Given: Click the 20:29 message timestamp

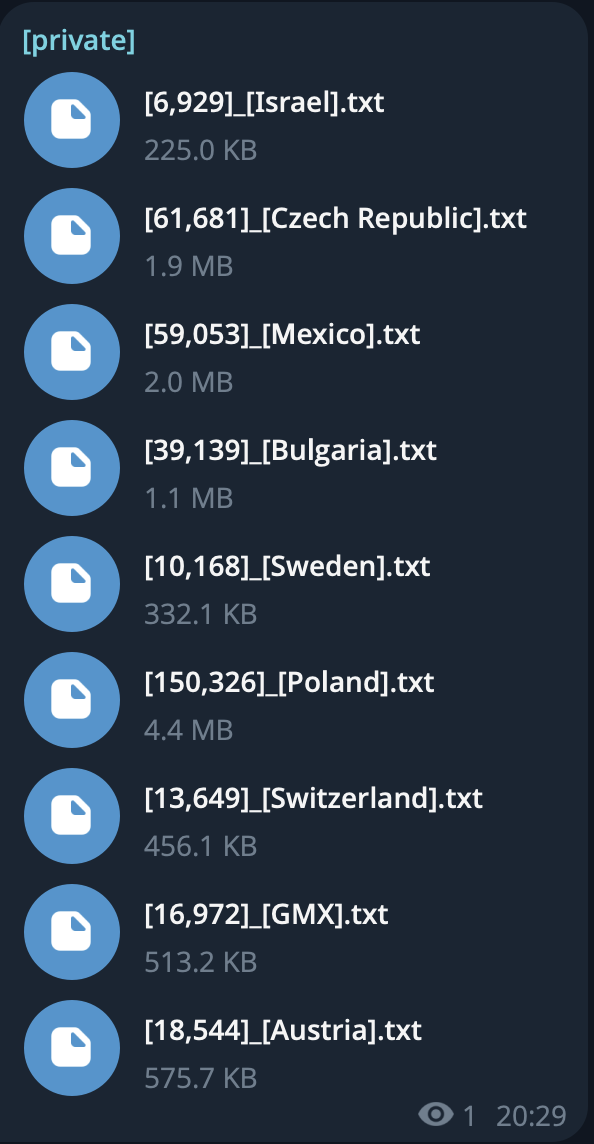Looking at the screenshot, I should (531, 1116).
